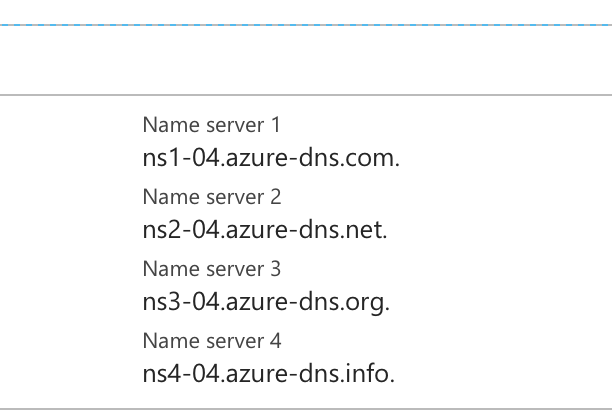The width and height of the screenshot is (612, 412).
Task: Click the Name server 4 label
Action: click(x=212, y=341)
